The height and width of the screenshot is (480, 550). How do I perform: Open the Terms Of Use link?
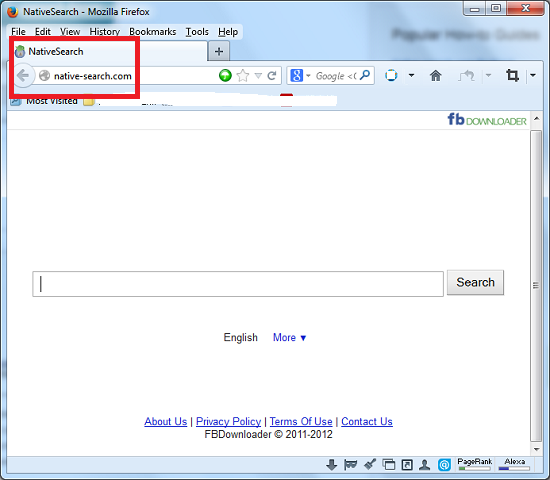point(301,421)
